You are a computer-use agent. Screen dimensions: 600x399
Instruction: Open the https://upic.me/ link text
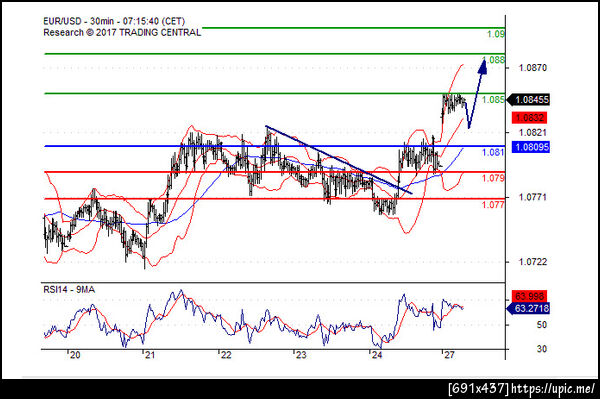553,389
